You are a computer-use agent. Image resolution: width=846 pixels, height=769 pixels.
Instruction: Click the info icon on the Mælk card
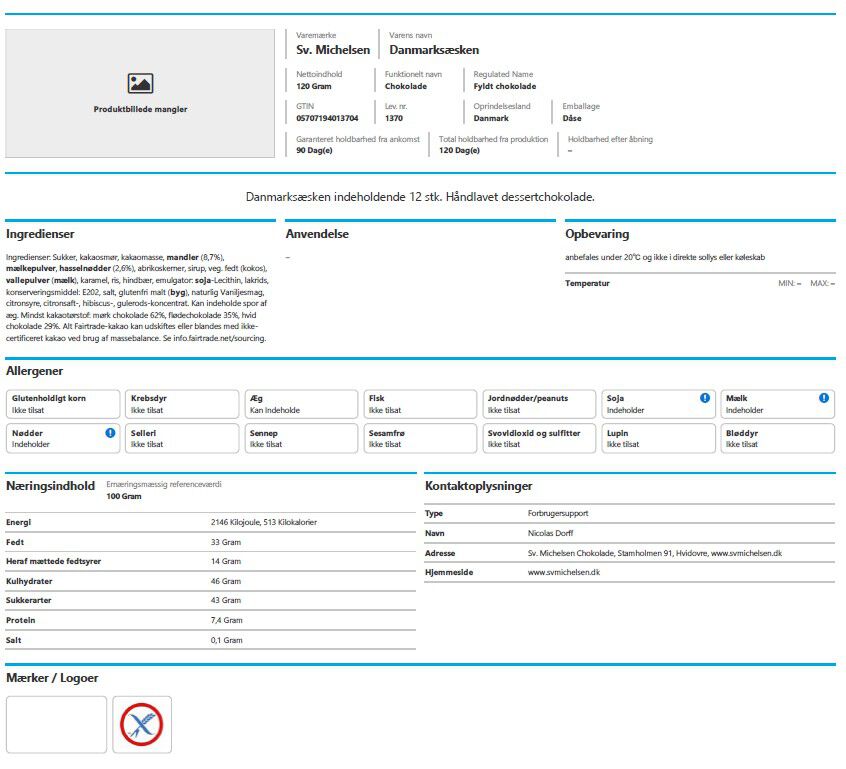click(x=823, y=398)
